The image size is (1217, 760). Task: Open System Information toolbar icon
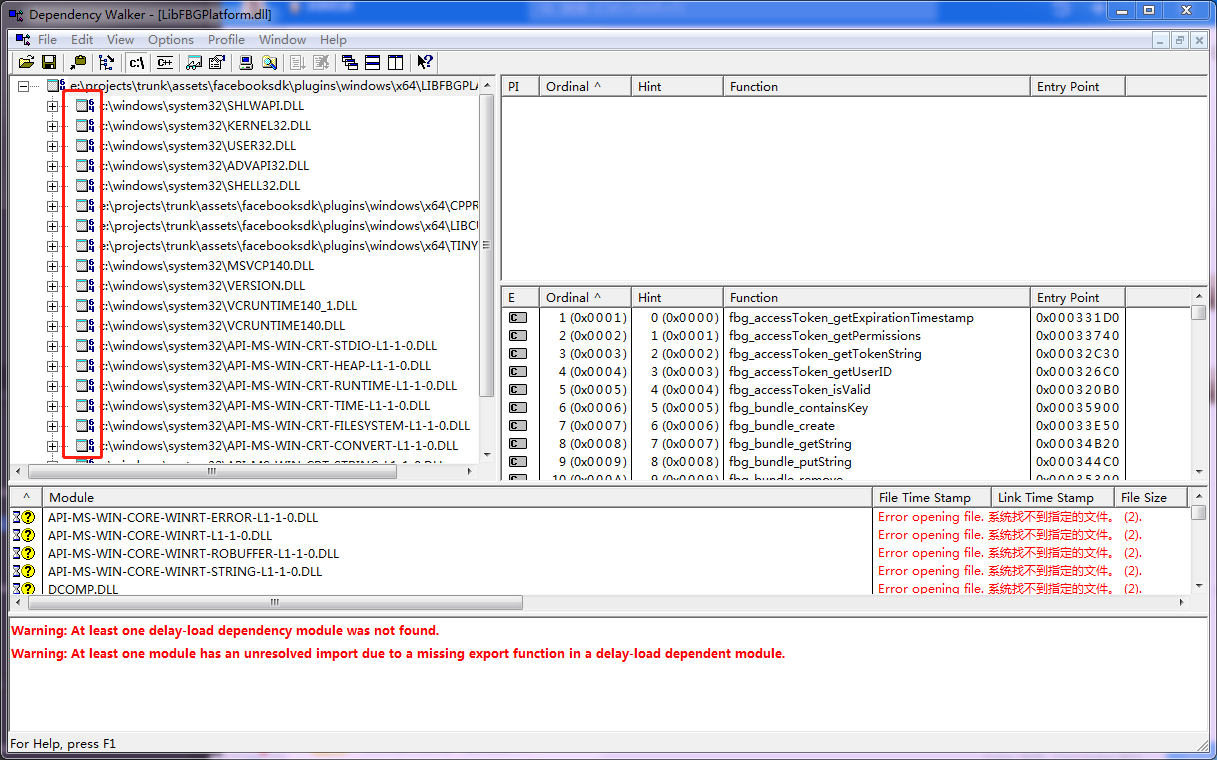pos(246,62)
